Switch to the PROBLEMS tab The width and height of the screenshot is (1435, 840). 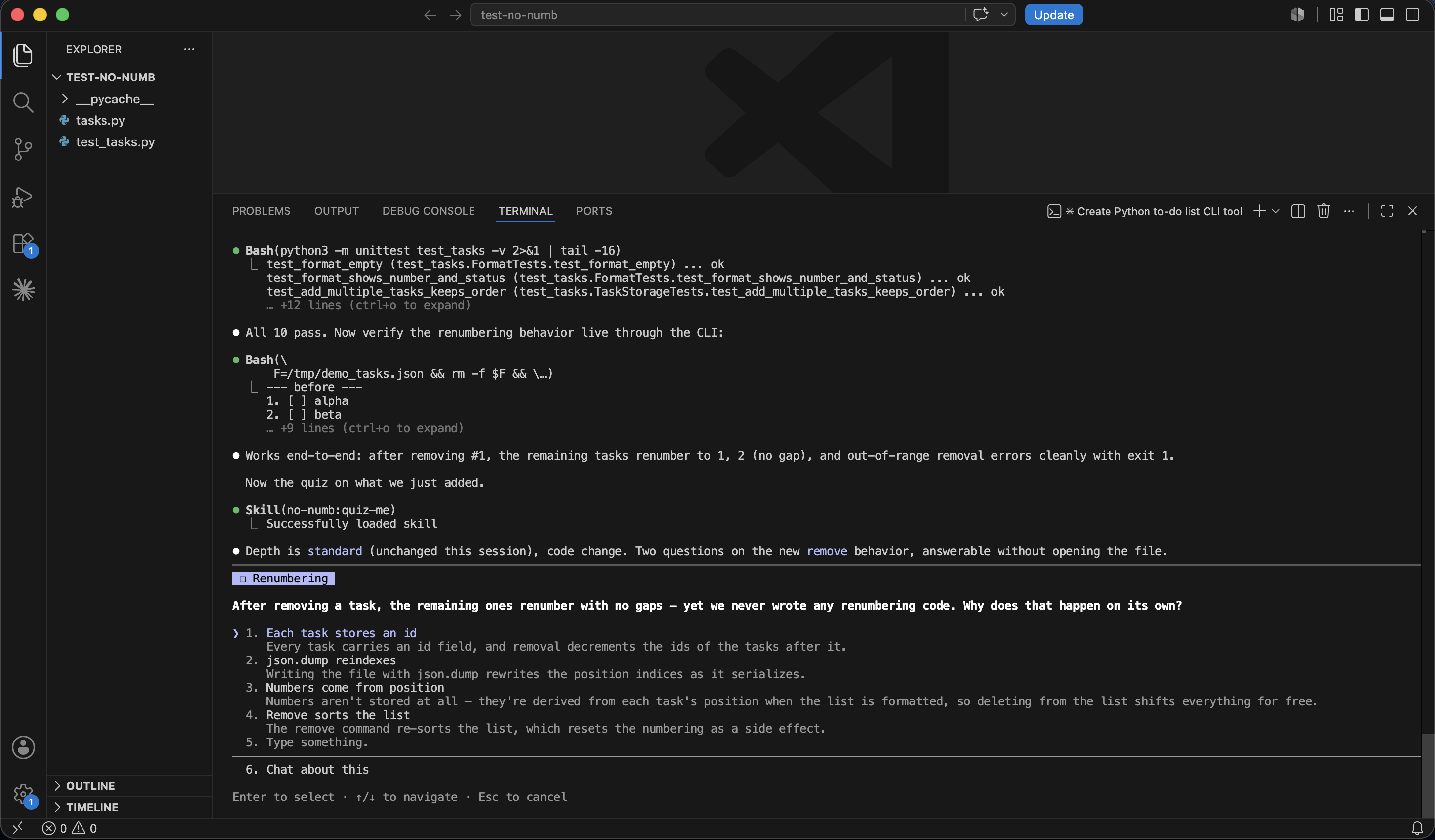point(262,211)
